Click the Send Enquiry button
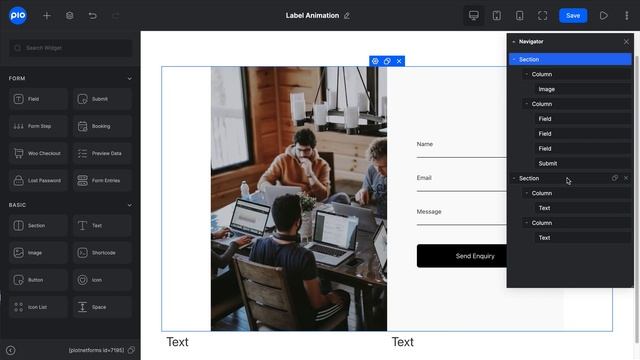The width and height of the screenshot is (640, 360). point(462,256)
